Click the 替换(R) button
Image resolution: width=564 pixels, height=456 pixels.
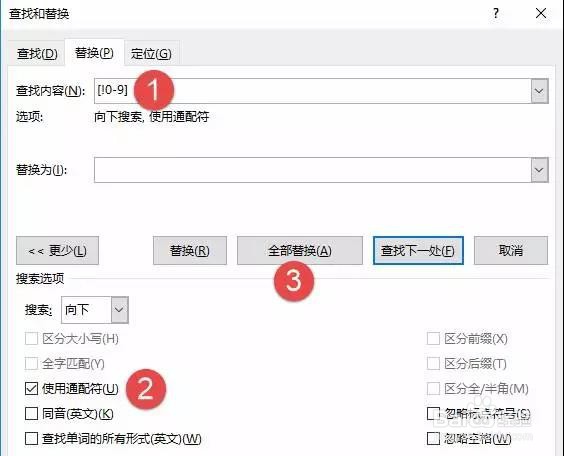click(190, 251)
